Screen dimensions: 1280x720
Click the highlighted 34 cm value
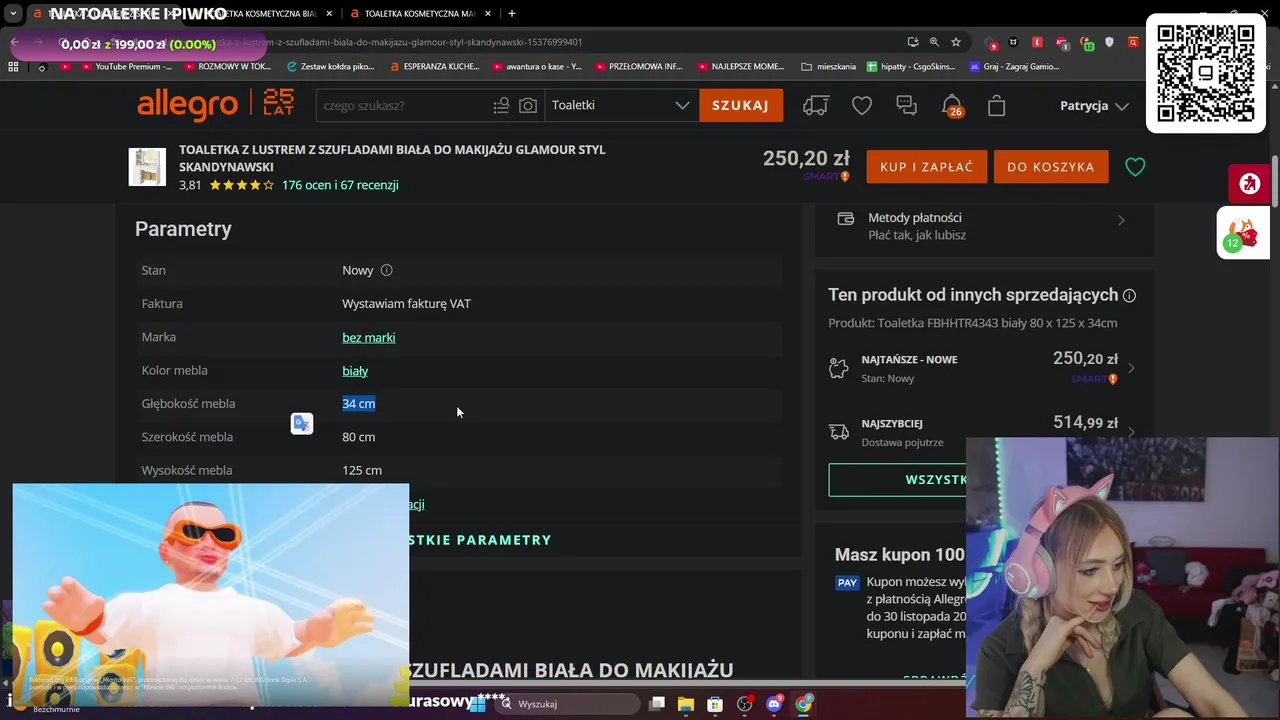tap(359, 404)
